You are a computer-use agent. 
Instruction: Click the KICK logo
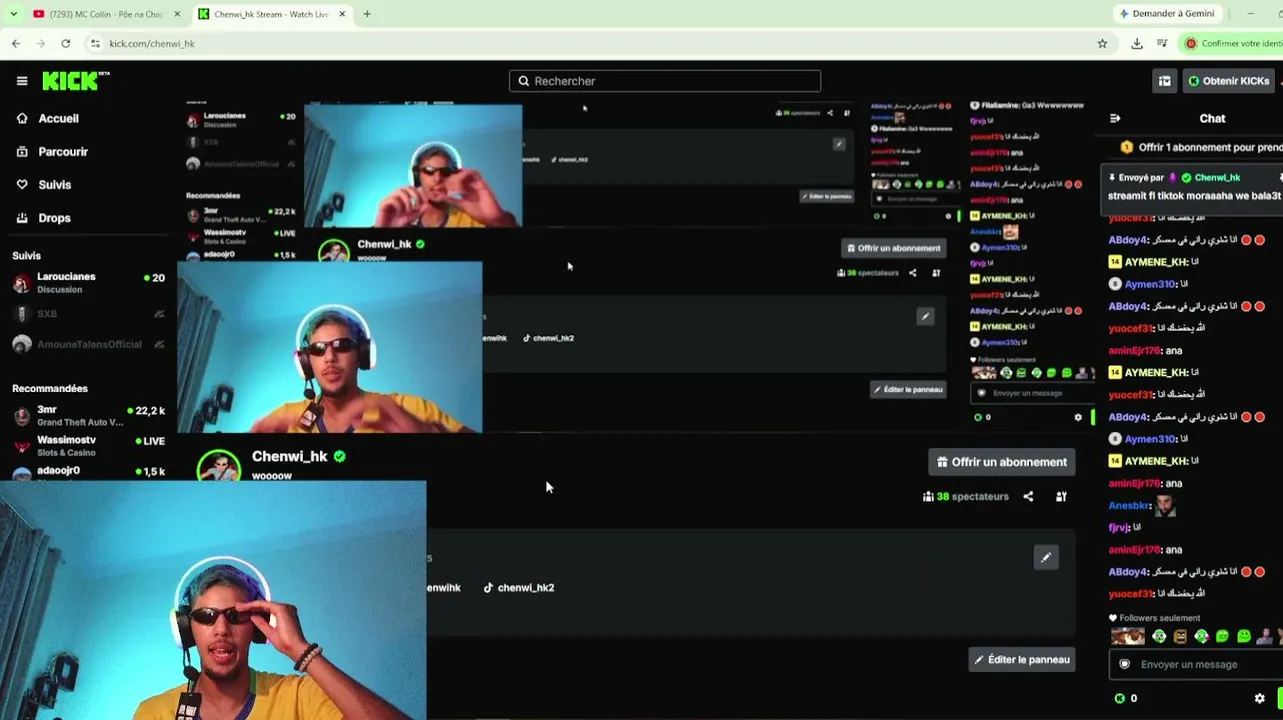75,81
